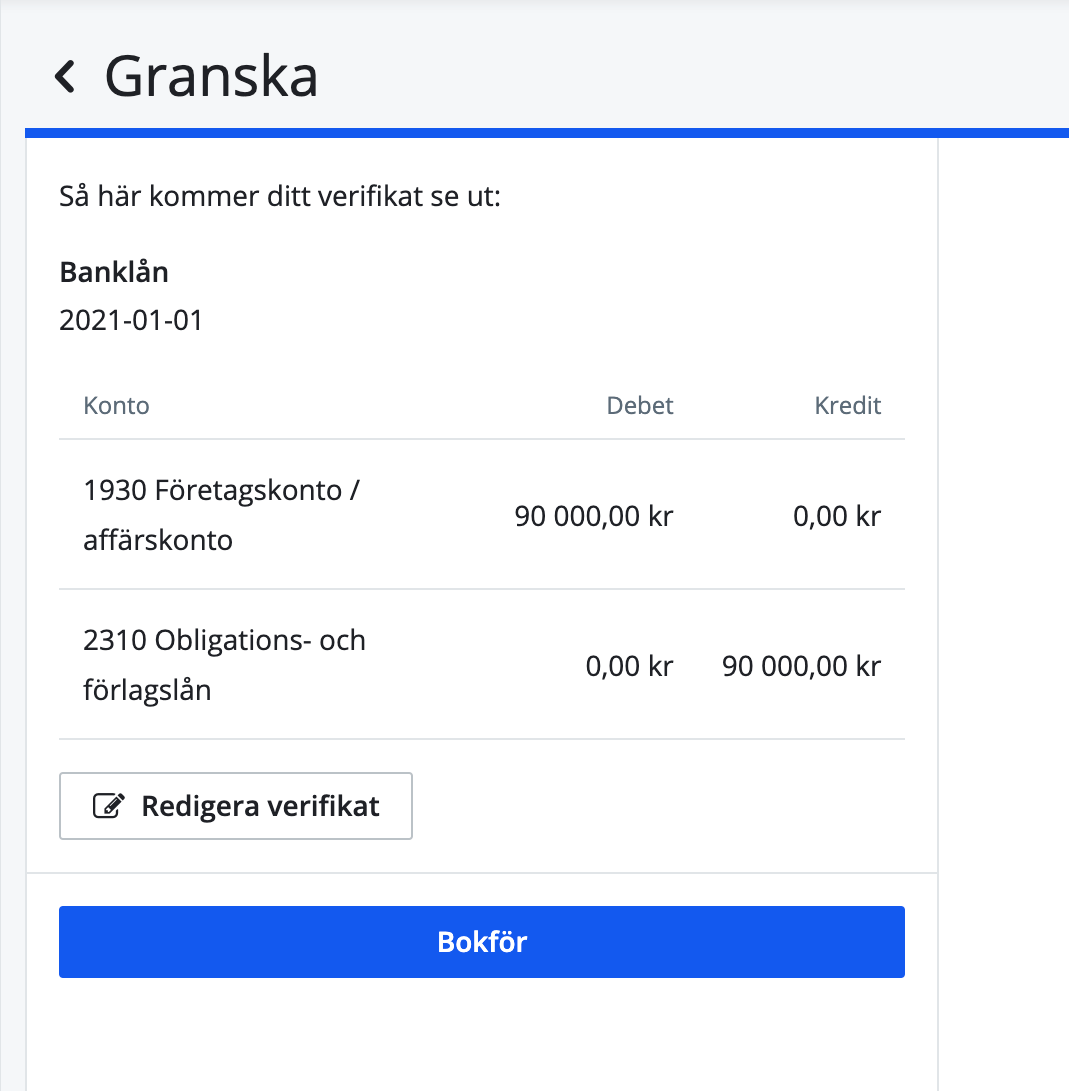Open Redigera verifikat to edit the voucher
This screenshot has height=1091, width=1069.
[x=236, y=805]
